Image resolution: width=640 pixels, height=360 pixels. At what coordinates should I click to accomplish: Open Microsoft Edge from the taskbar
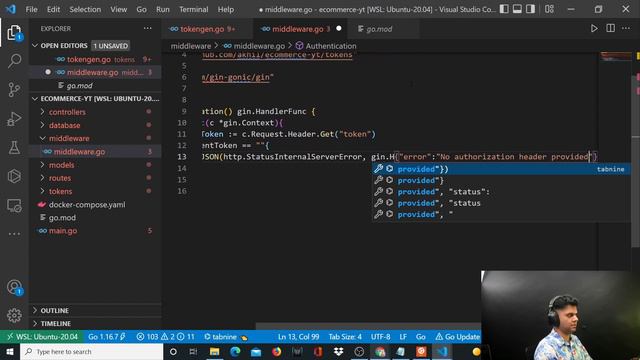coord(235,352)
